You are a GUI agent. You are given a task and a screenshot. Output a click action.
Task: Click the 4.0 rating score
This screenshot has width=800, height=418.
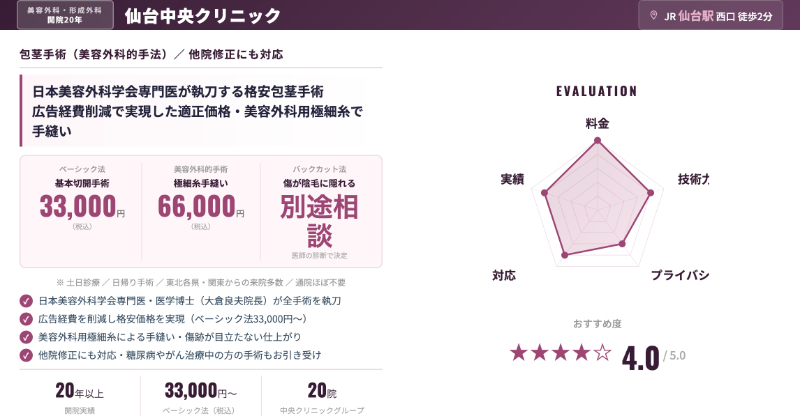(640, 356)
